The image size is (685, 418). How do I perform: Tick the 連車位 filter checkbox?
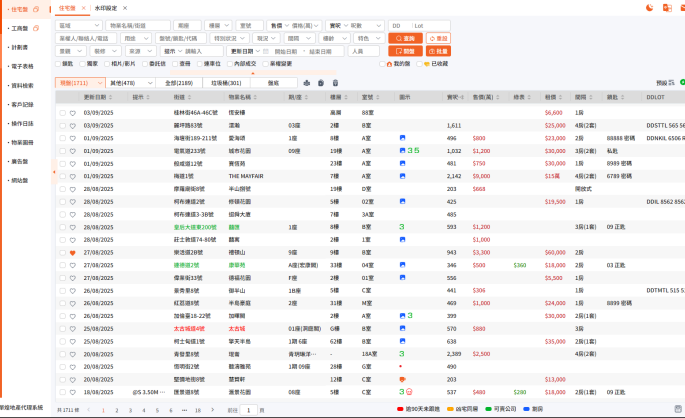200,64
